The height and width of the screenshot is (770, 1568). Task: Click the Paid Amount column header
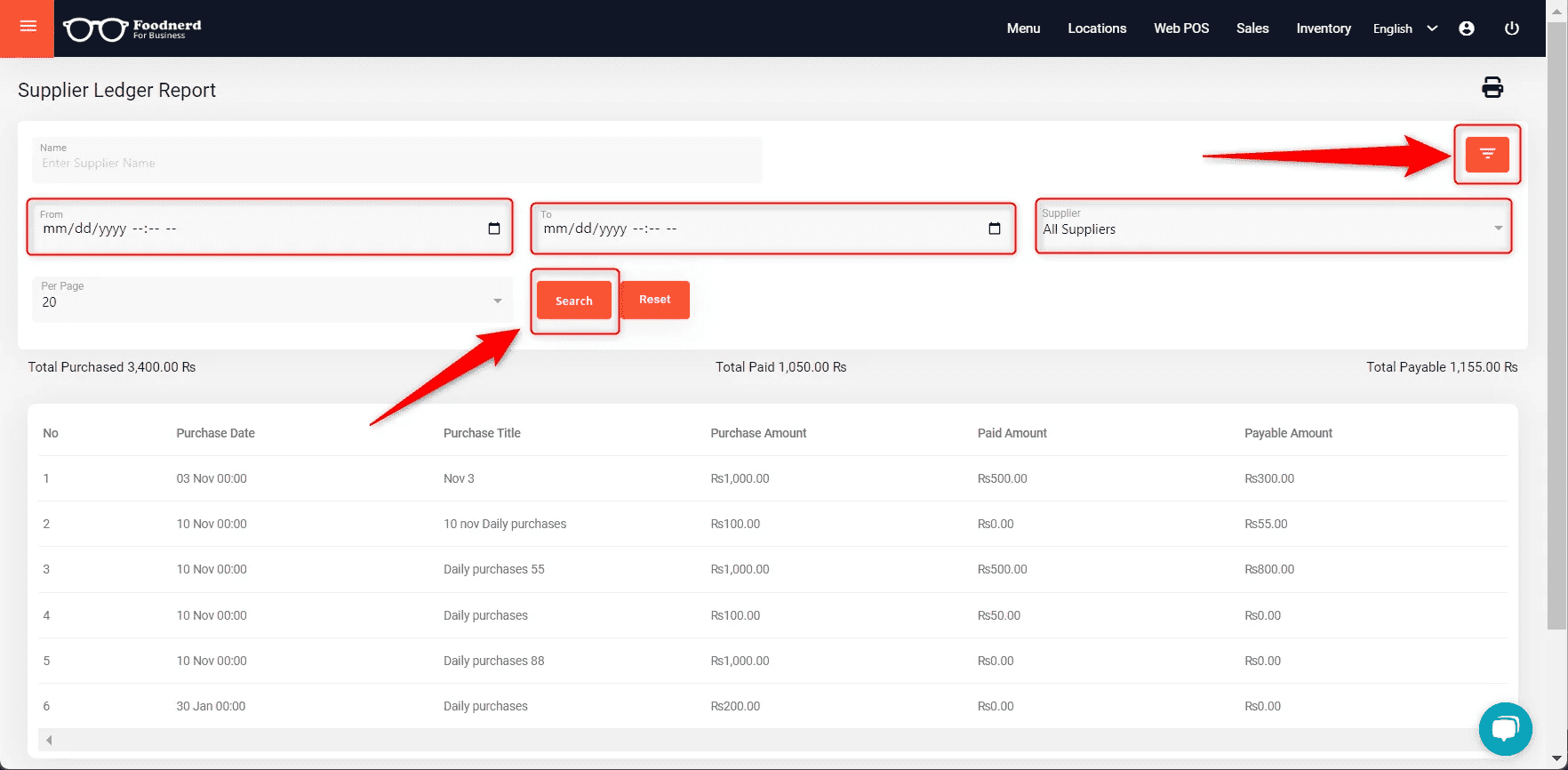[x=1012, y=433]
